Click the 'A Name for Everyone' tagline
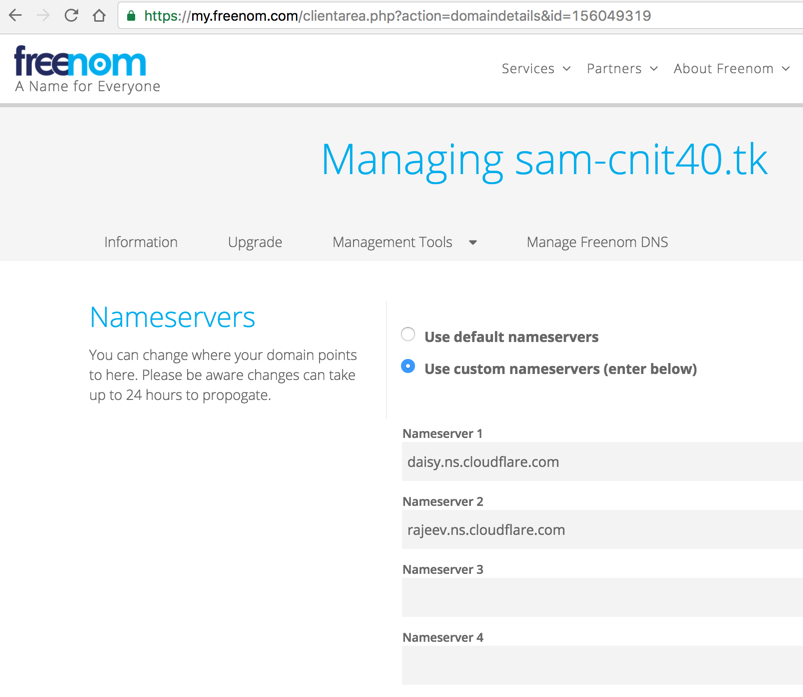Screen dimensions: 803x697 [x=88, y=86]
